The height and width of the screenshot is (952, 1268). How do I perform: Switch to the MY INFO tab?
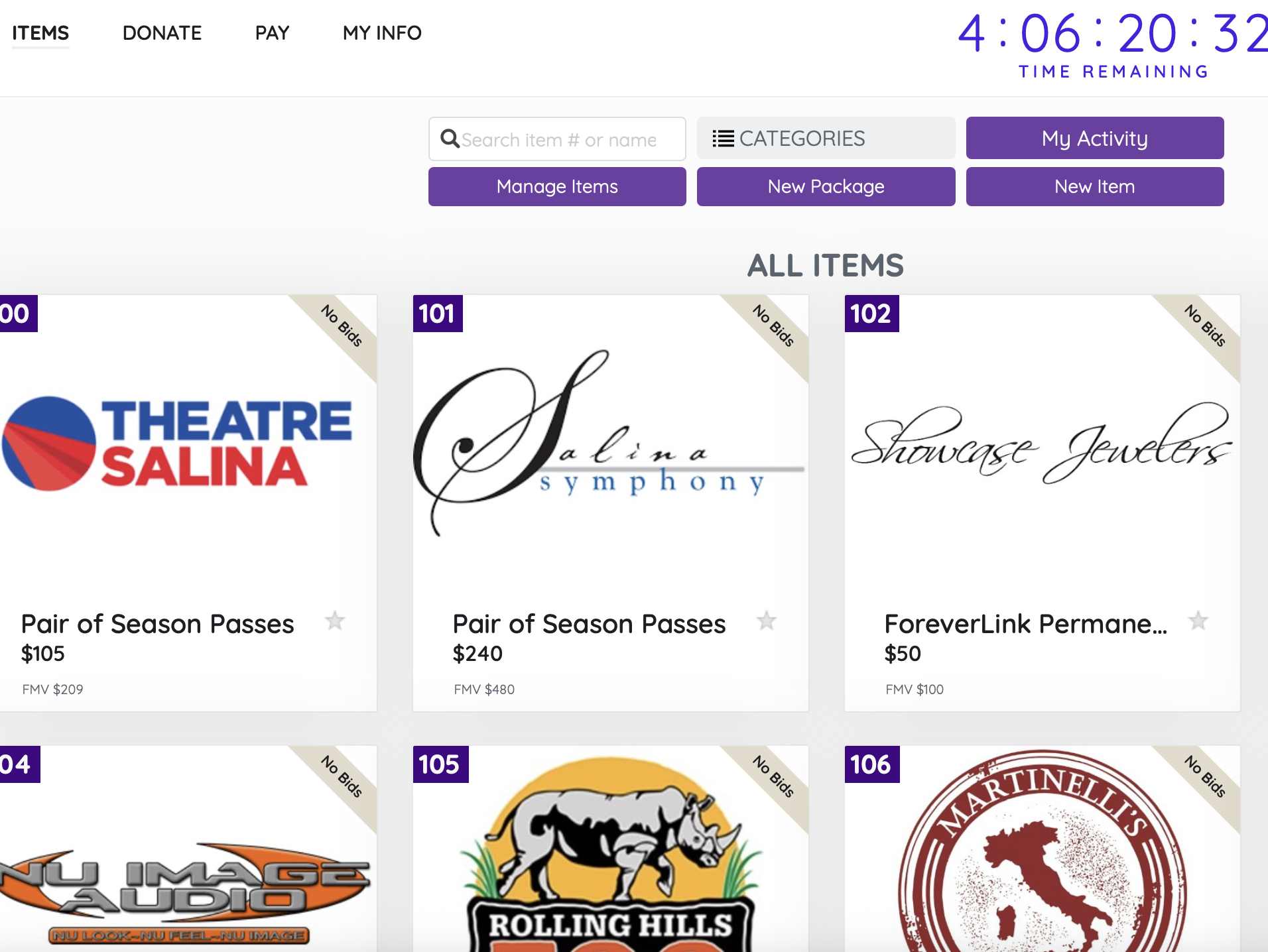(382, 32)
